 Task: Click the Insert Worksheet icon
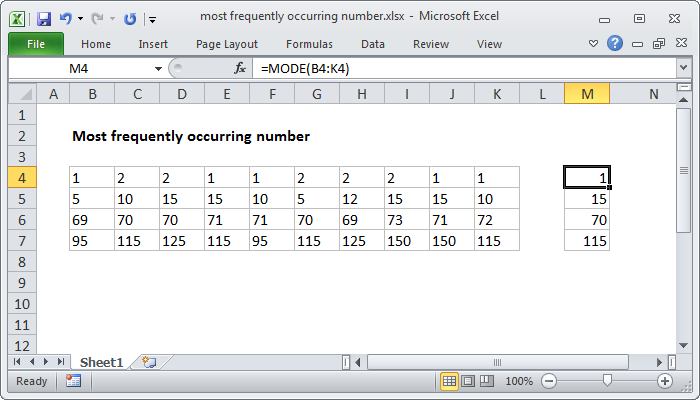coord(149,362)
